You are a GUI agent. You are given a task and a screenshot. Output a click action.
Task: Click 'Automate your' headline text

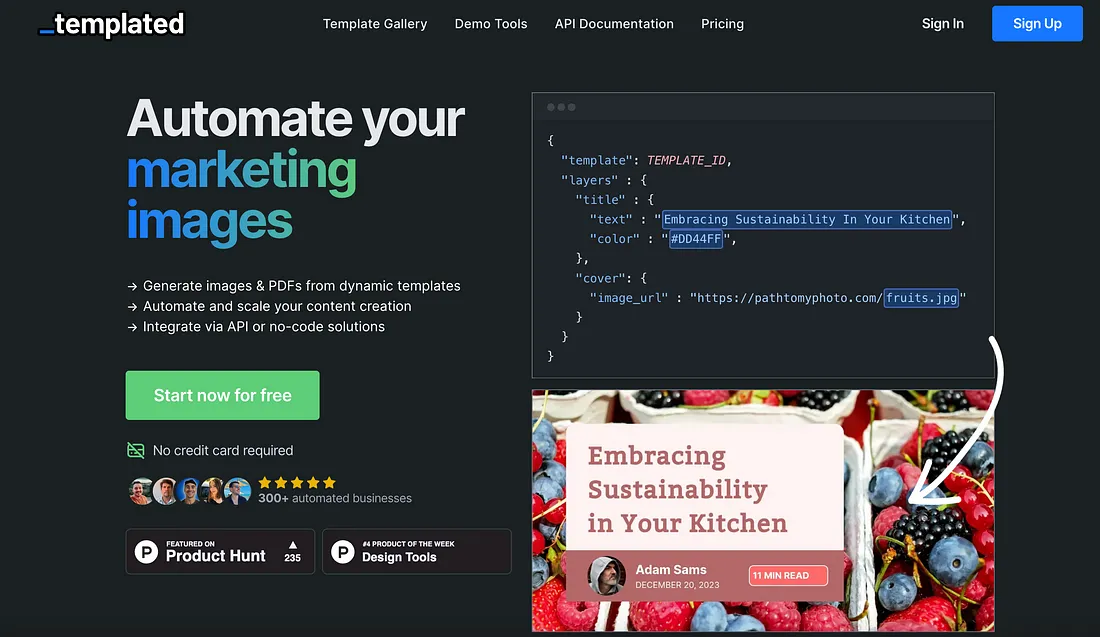295,118
